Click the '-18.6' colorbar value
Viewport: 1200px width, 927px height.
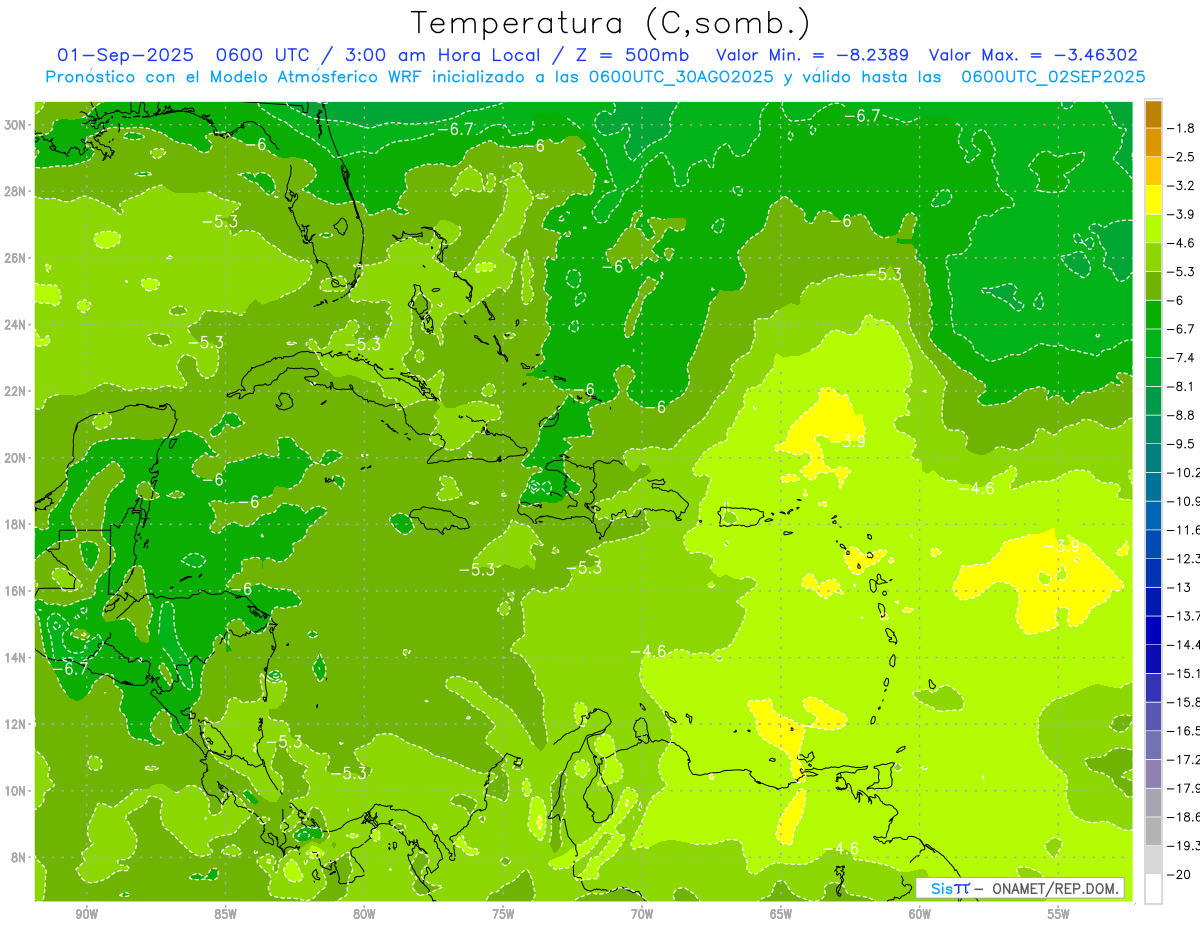[1184, 817]
